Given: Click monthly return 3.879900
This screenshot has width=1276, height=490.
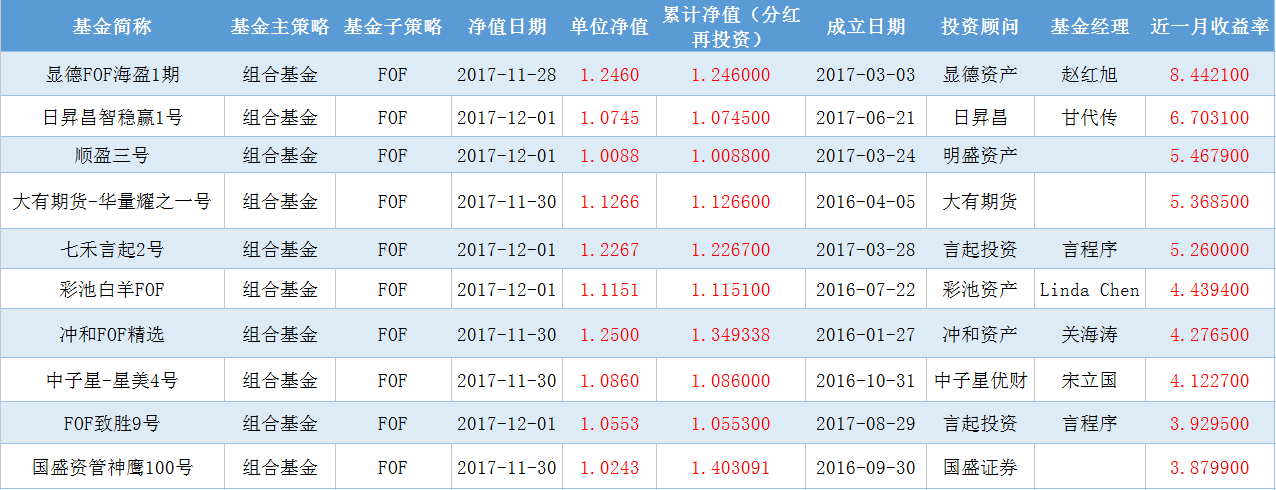Looking at the screenshot, I should click(1209, 467).
